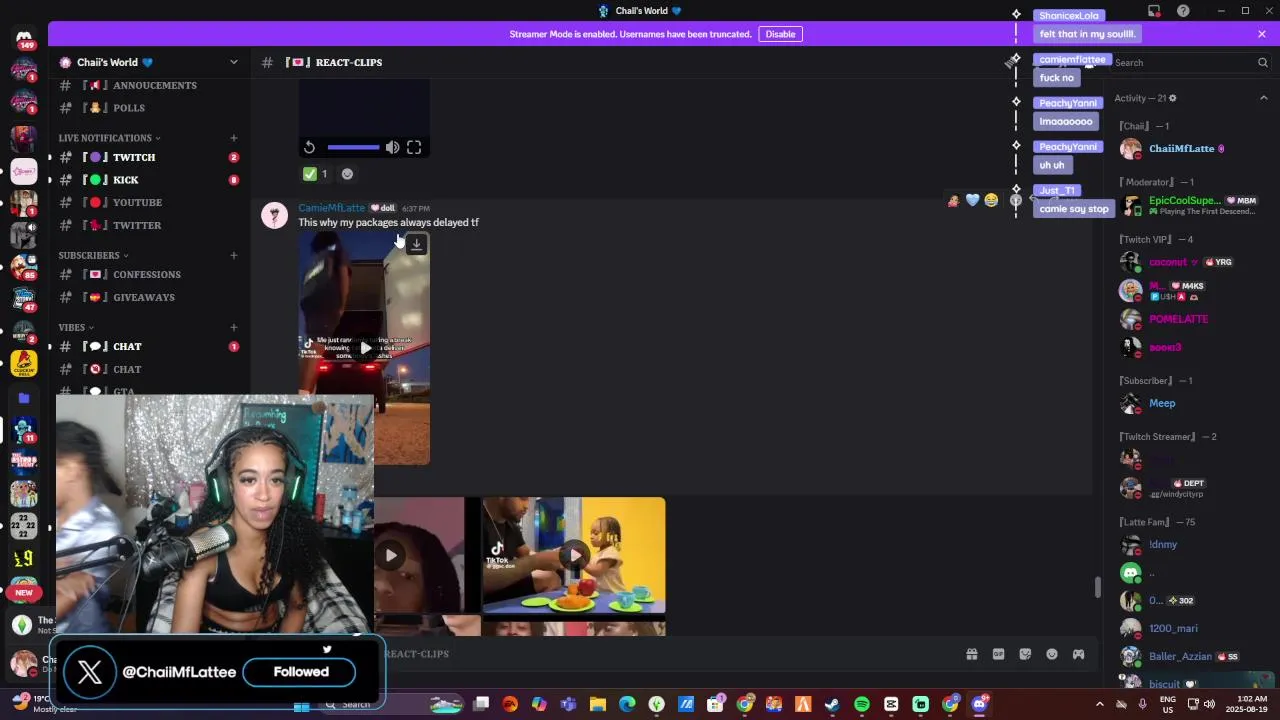The width and height of the screenshot is (1280, 720).
Task: Dismiss the Streamer Mode banner
Action: click(1262, 34)
